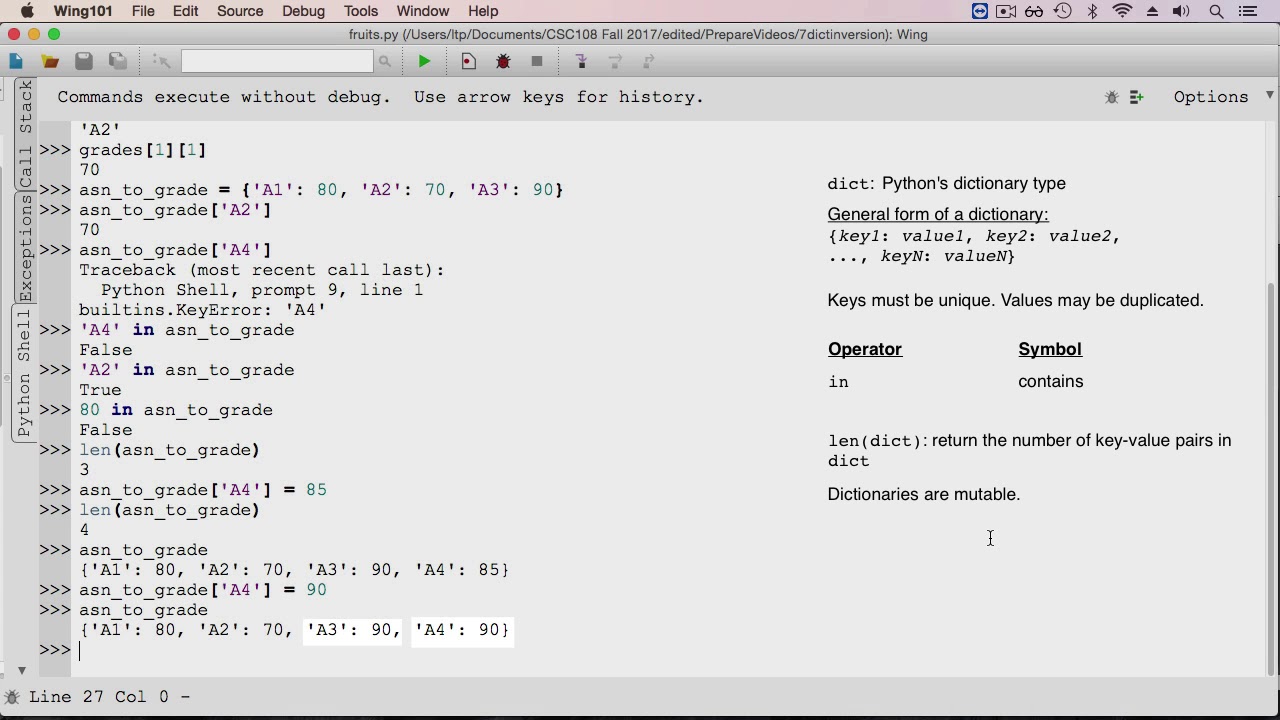
Task: Click the page icon with red dot
Action: [x=468, y=62]
